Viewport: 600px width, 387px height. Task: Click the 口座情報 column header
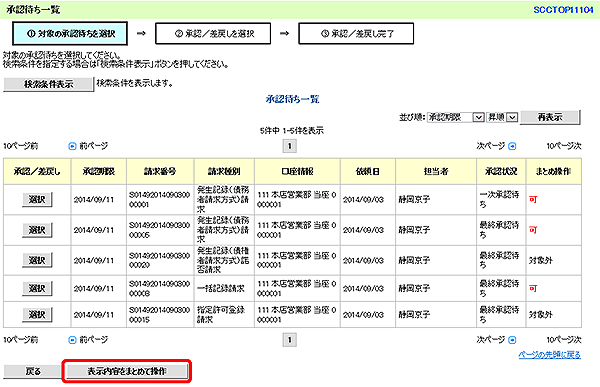point(297,171)
